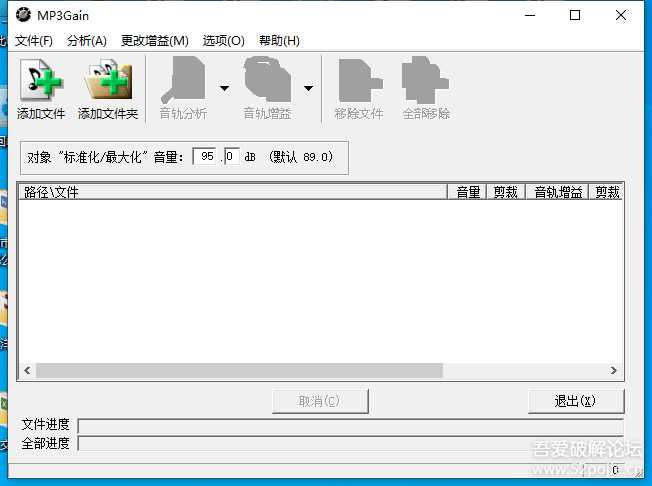652x486 pixels.
Task: Expand the 音轨分析 dropdown arrow
Action: (224, 88)
